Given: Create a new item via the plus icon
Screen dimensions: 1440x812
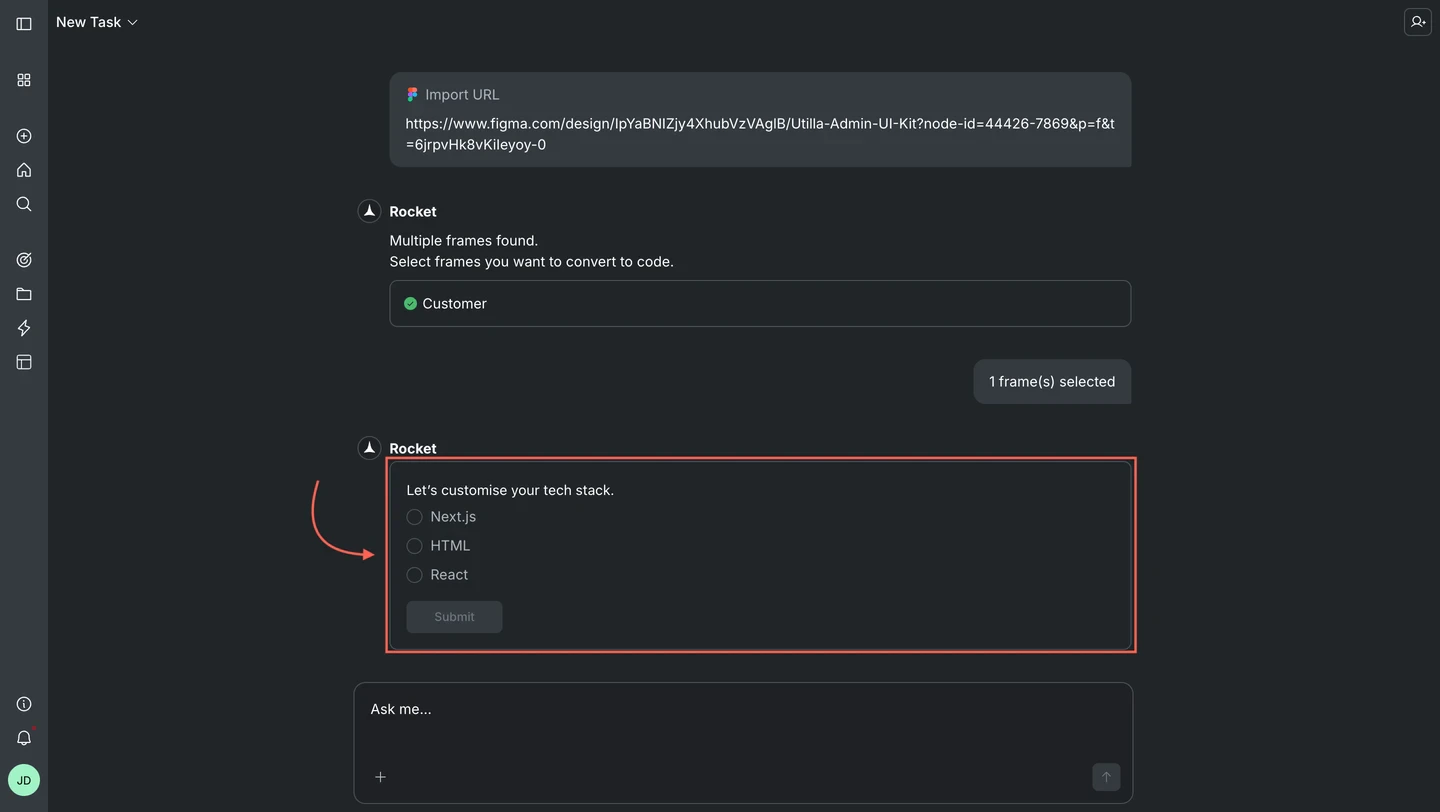Looking at the screenshot, I should [x=24, y=136].
